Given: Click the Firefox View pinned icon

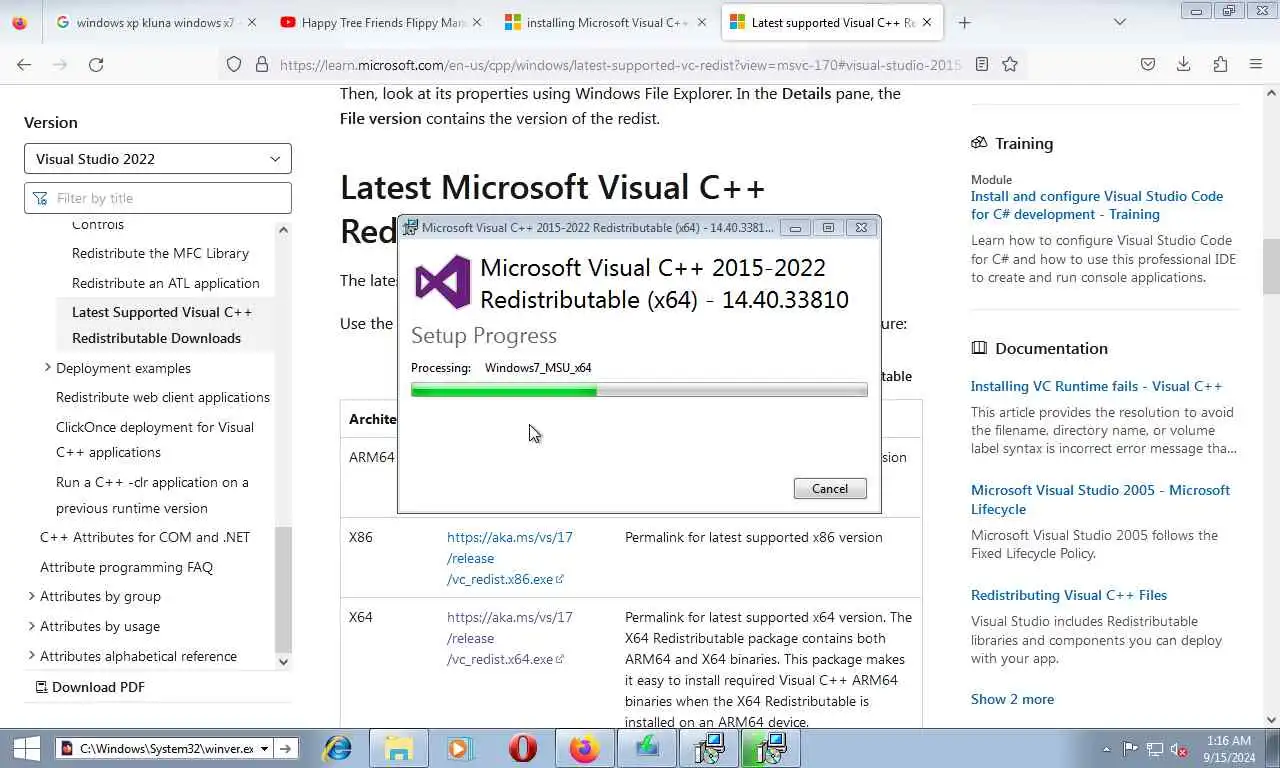Looking at the screenshot, I should 20,22.
